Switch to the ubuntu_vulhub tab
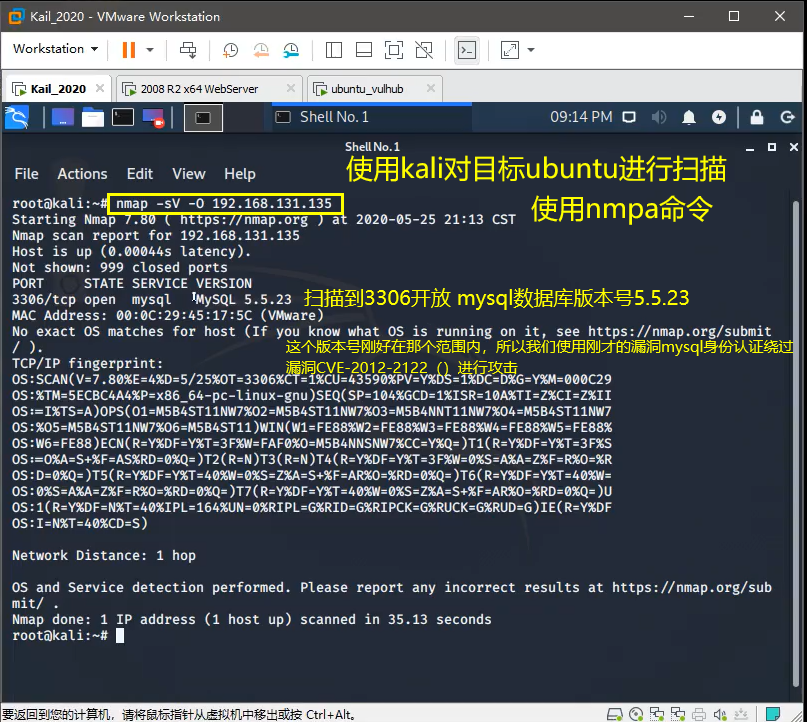Image resolution: width=807 pixels, height=722 pixels. (x=366, y=89)
